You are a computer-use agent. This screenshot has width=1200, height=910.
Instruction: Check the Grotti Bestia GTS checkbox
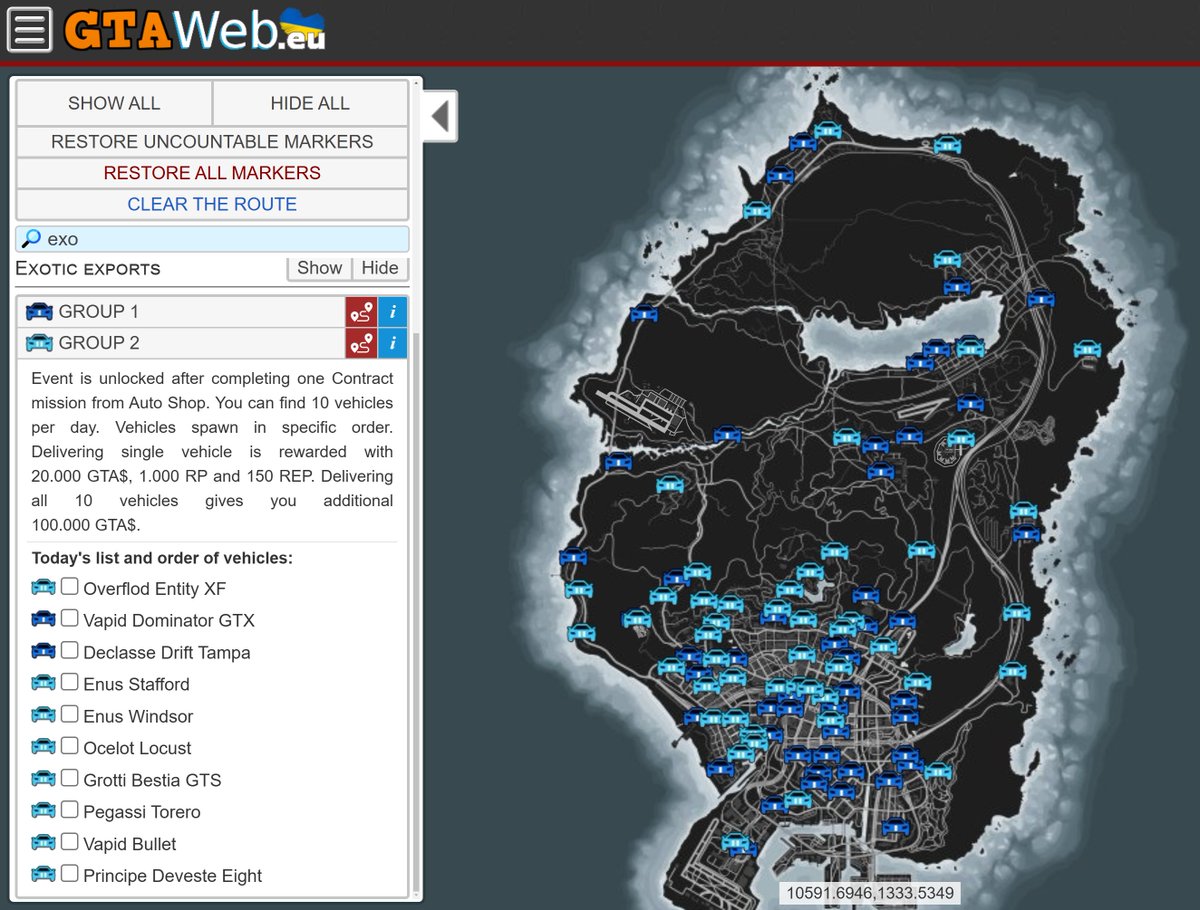pos(69,778)
